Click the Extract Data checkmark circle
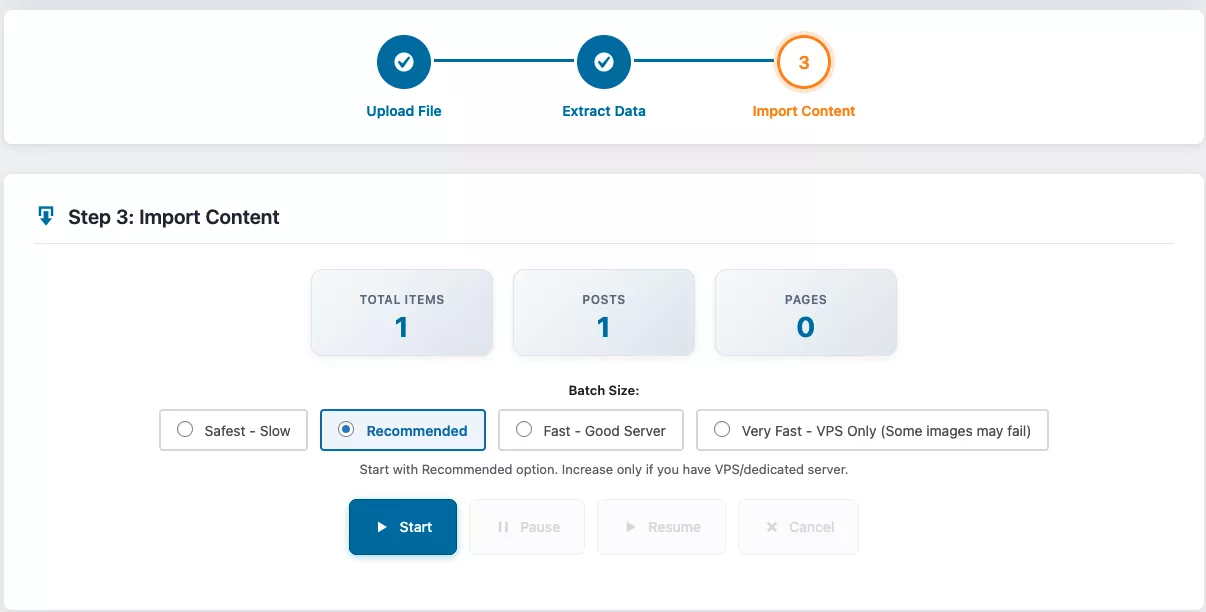Image resolution: width=1206 pixels, height=612 pixels. [604, 63]
